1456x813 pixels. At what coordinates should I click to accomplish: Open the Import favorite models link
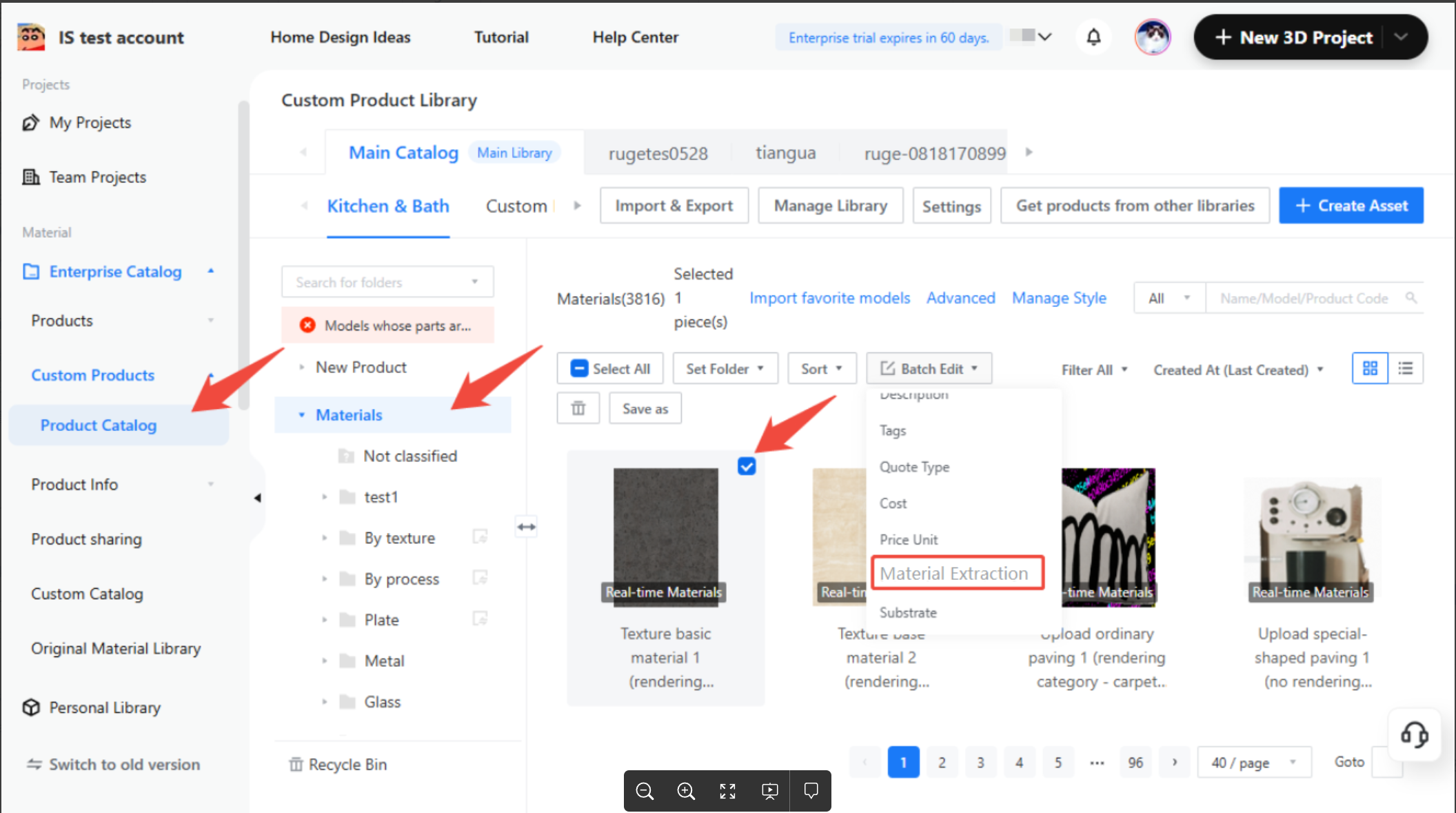(829, 298)
